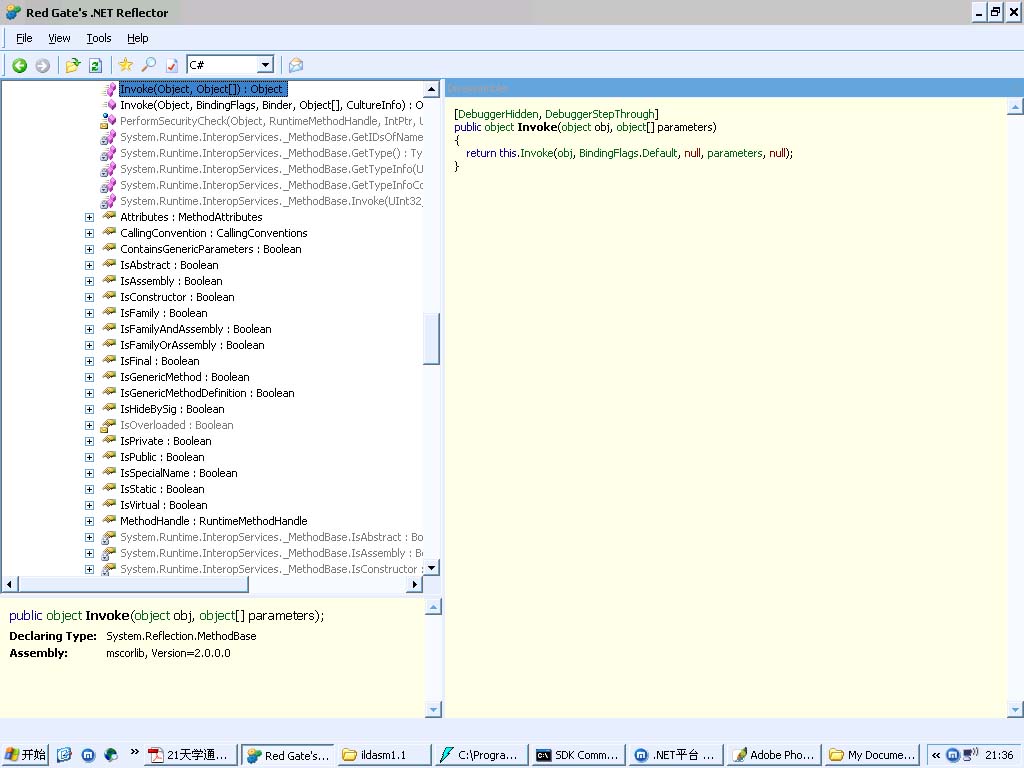
Task: Open Search with the magnifier icon
Action: tap(148, 65)
